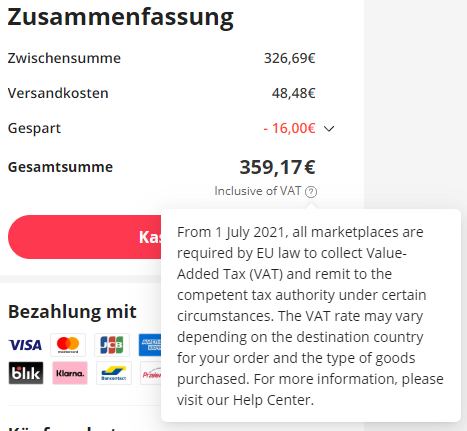The image size is (467, 431).
Task: Click the red -16,00€ savings amount
Action: 289,128
